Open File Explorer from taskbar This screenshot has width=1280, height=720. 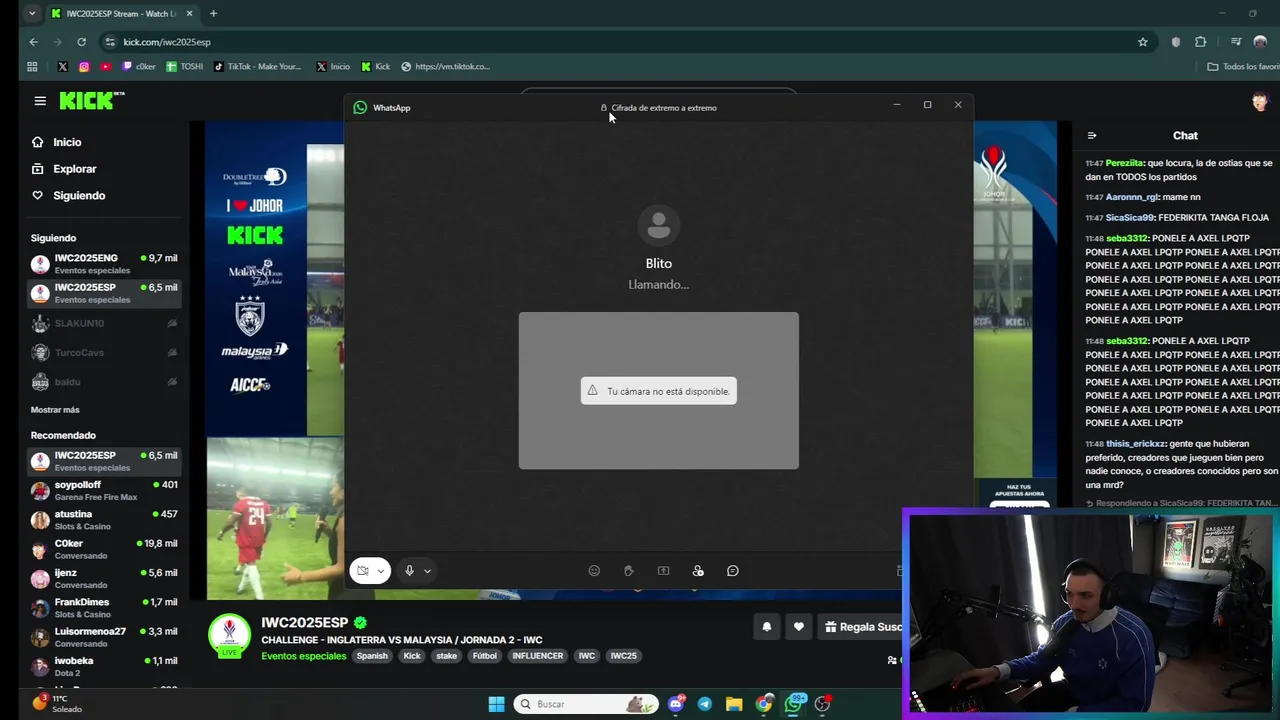[x=734, y=704]
